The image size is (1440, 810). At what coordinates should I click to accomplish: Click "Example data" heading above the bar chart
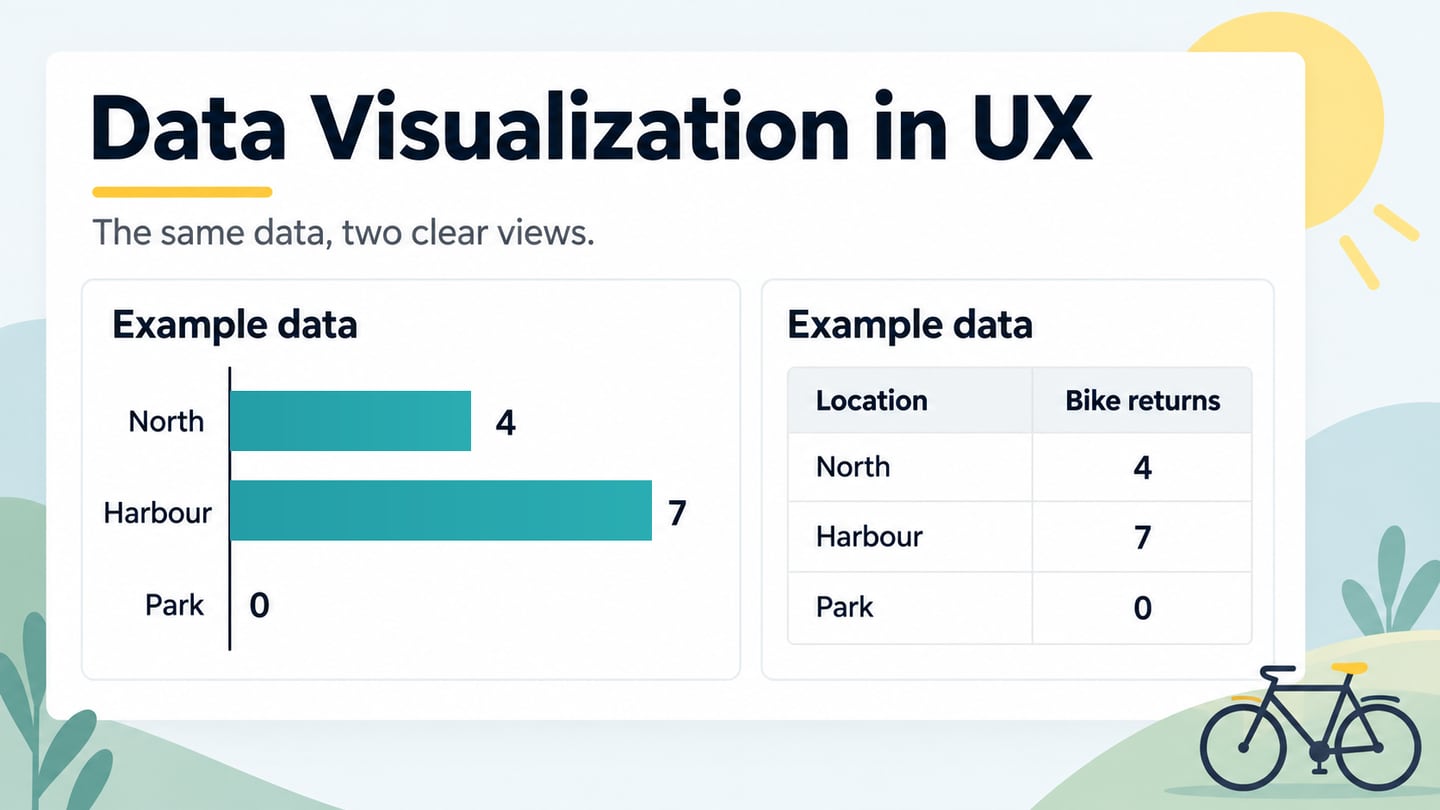pyautogui.click(x=234, y=325)
